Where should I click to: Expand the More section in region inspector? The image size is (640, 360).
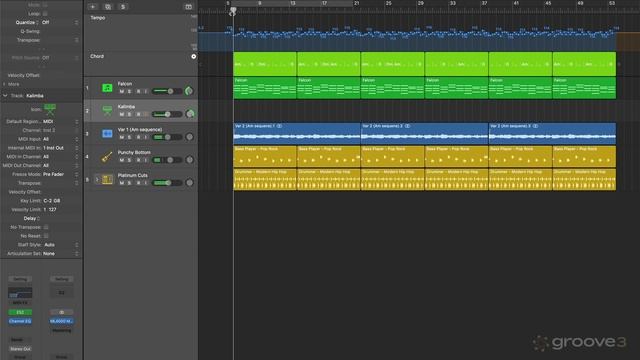point(4,84)
